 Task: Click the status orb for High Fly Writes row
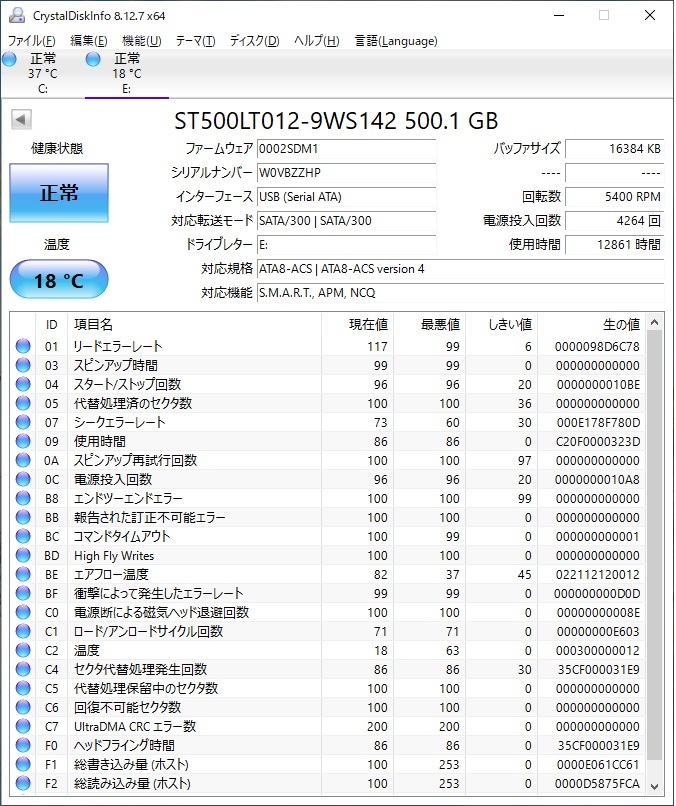point(23,555)
